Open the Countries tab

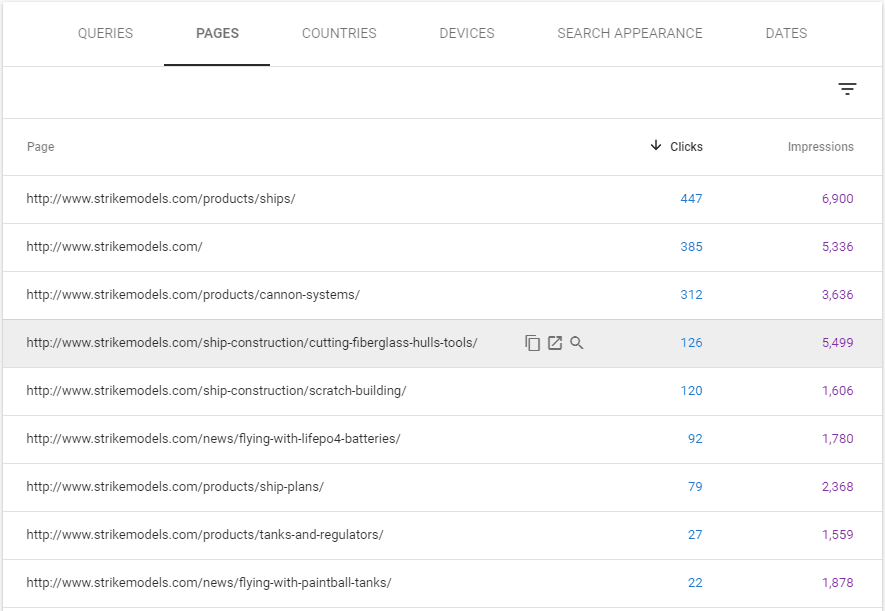click(339, 33)
